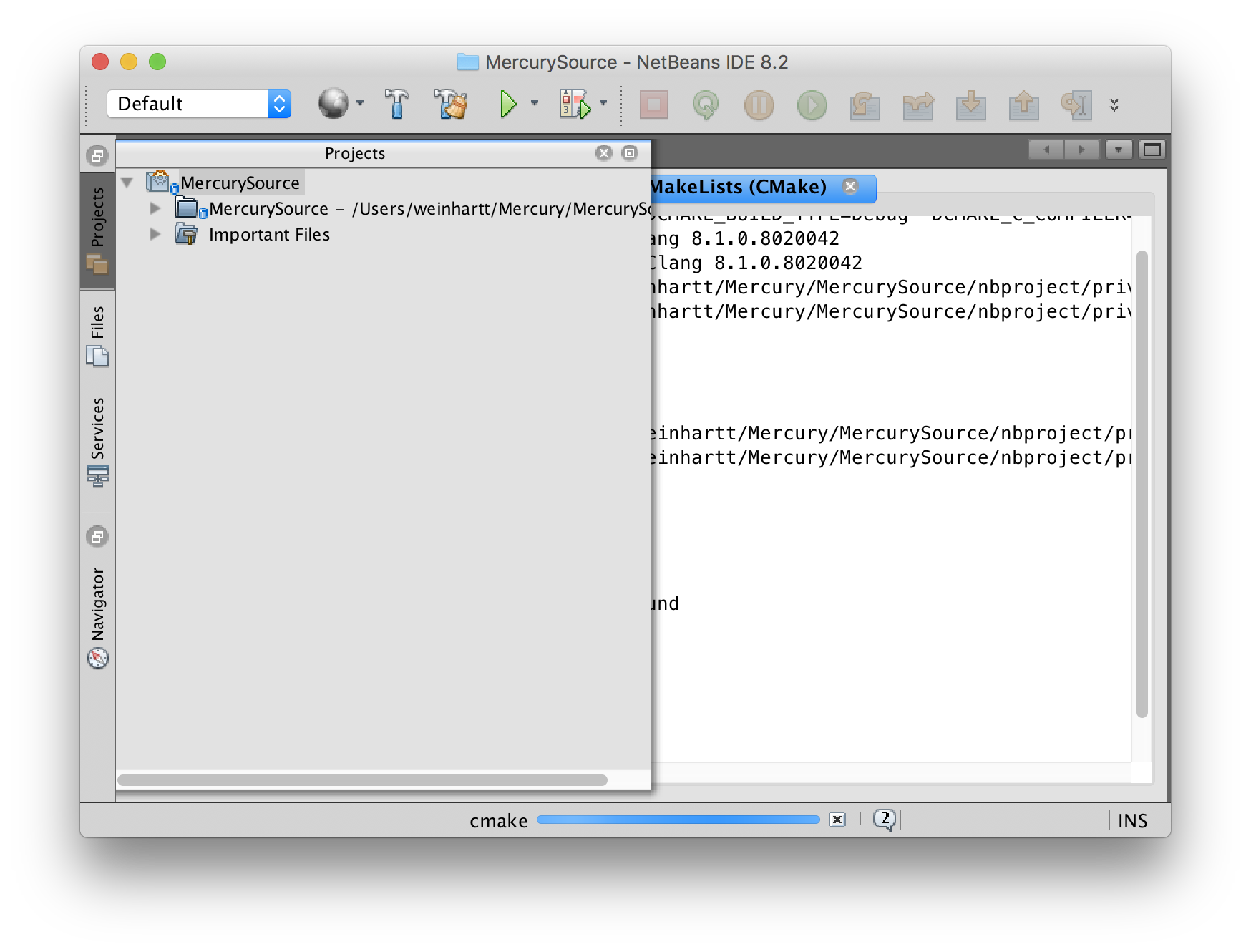Open the Files sidebar tab

click(98, 335)
